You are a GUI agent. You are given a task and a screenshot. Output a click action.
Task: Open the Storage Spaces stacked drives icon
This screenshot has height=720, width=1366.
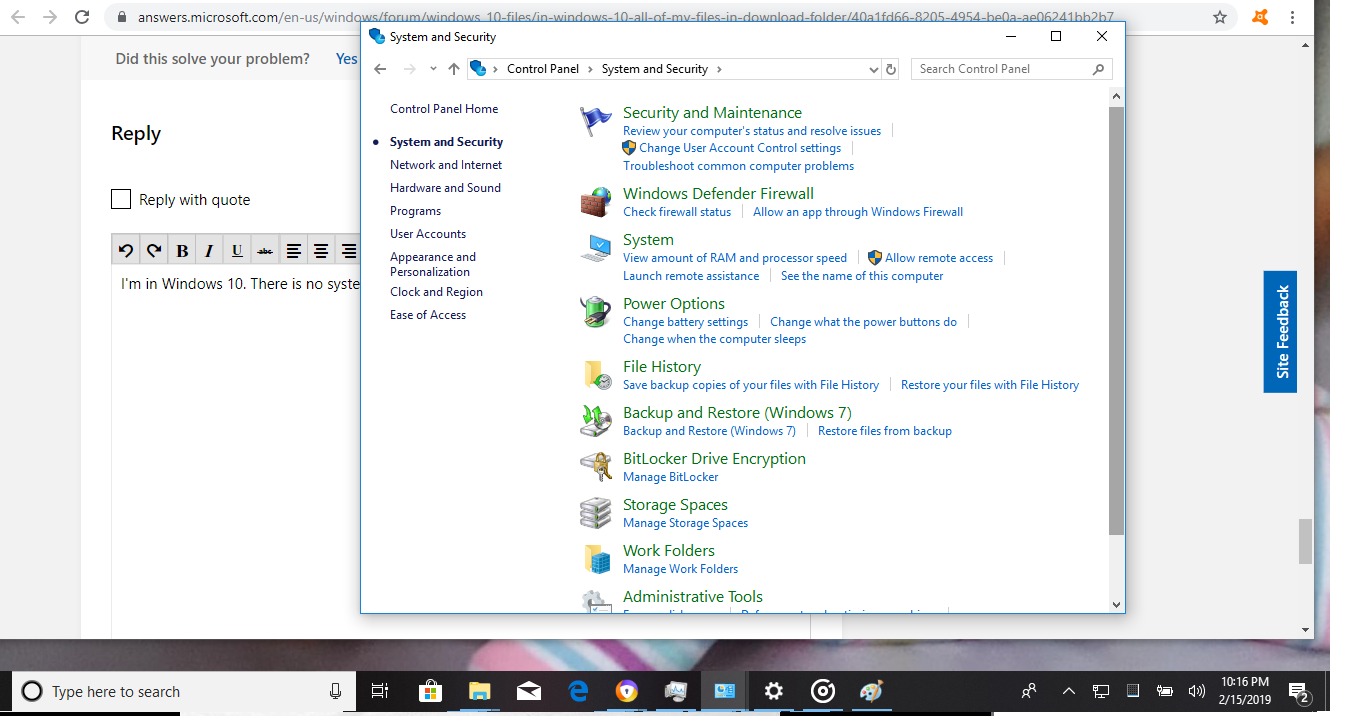[596, 513]
